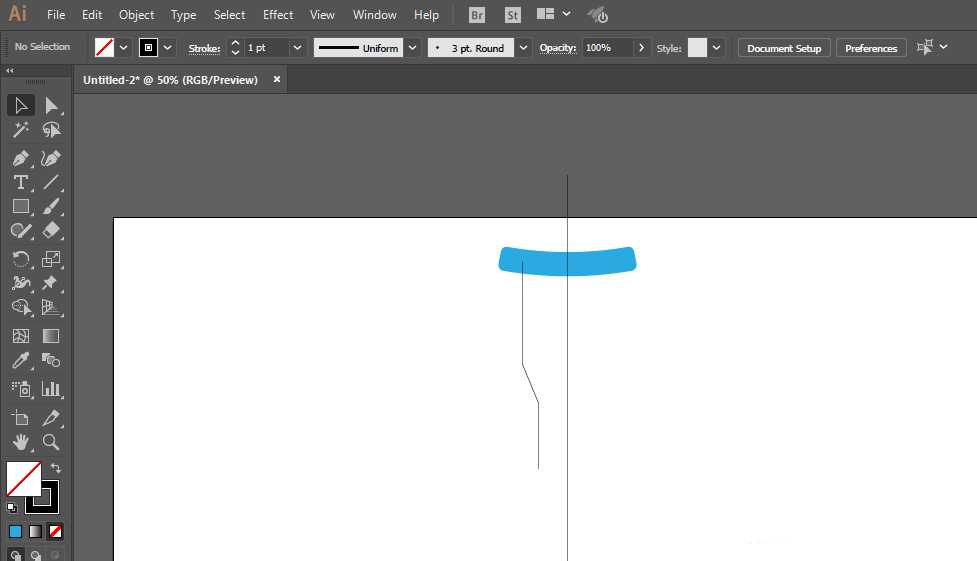Expand the Uniform width profile dropdown
Viewport: 977px width, 561px height.
tap(412, 48)
